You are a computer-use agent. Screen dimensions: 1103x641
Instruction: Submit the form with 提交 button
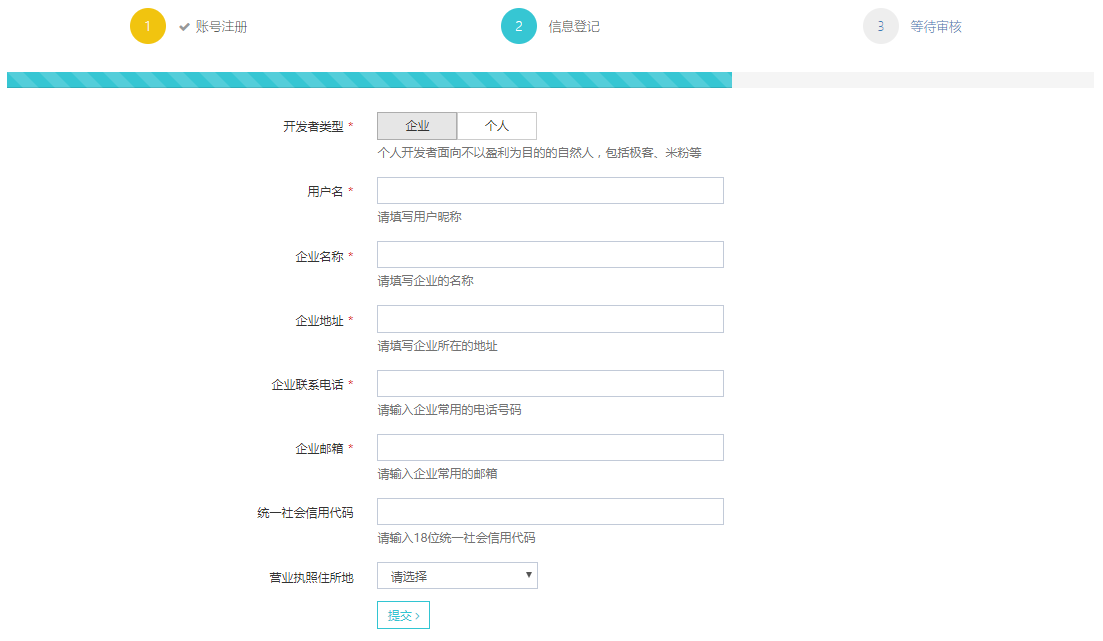click(403, 615)
